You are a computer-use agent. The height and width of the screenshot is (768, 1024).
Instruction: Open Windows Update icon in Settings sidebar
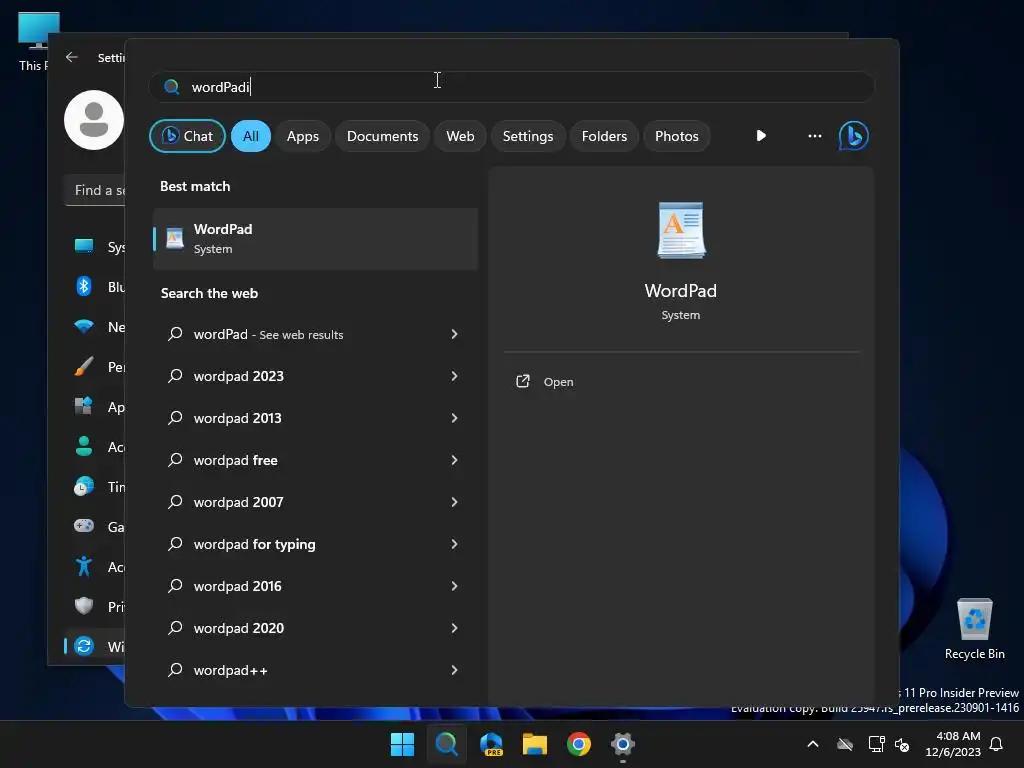click(84, 647)
